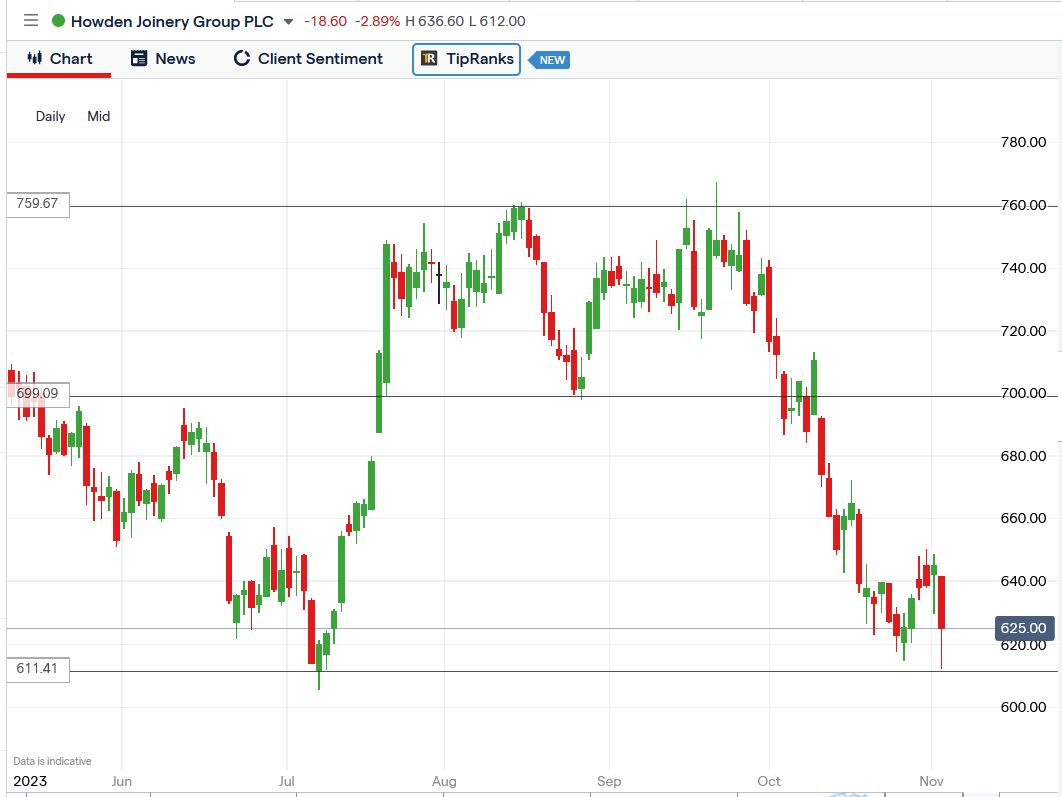Click the 780.00 price axis label
Image resolution: width=1062 pixels, height=797 pixels.
[1023, 142]
